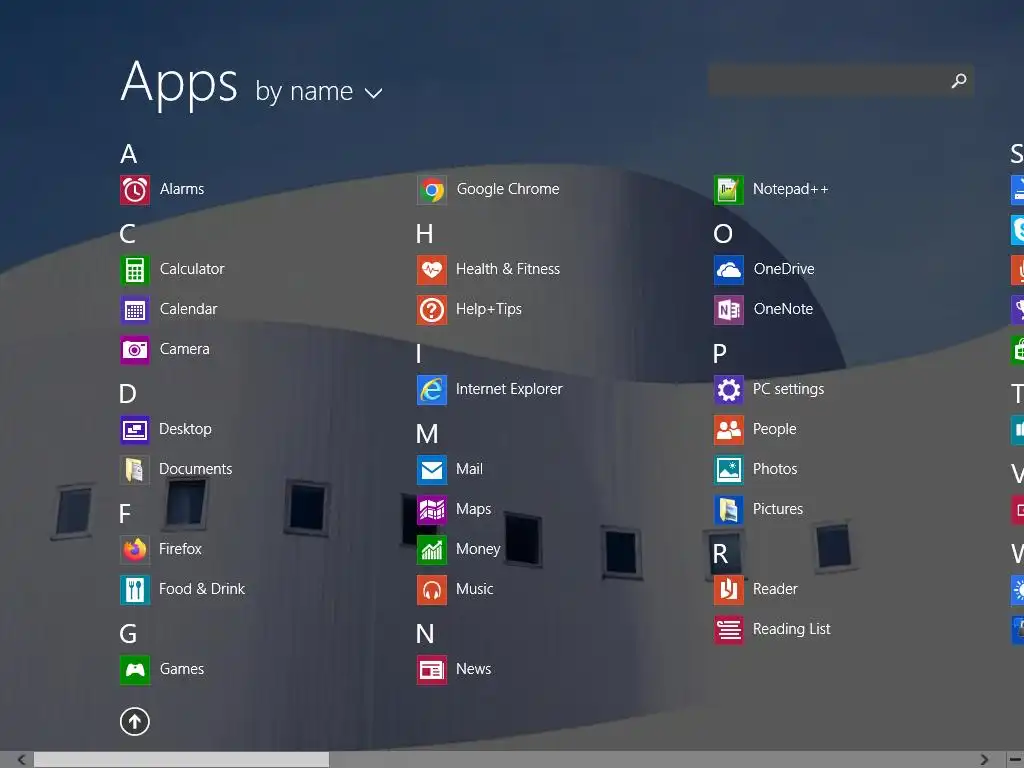This screenshot has height=768, width=1024.
Task: Open the Food & Drink app icon
Action: tap(135, 590)
